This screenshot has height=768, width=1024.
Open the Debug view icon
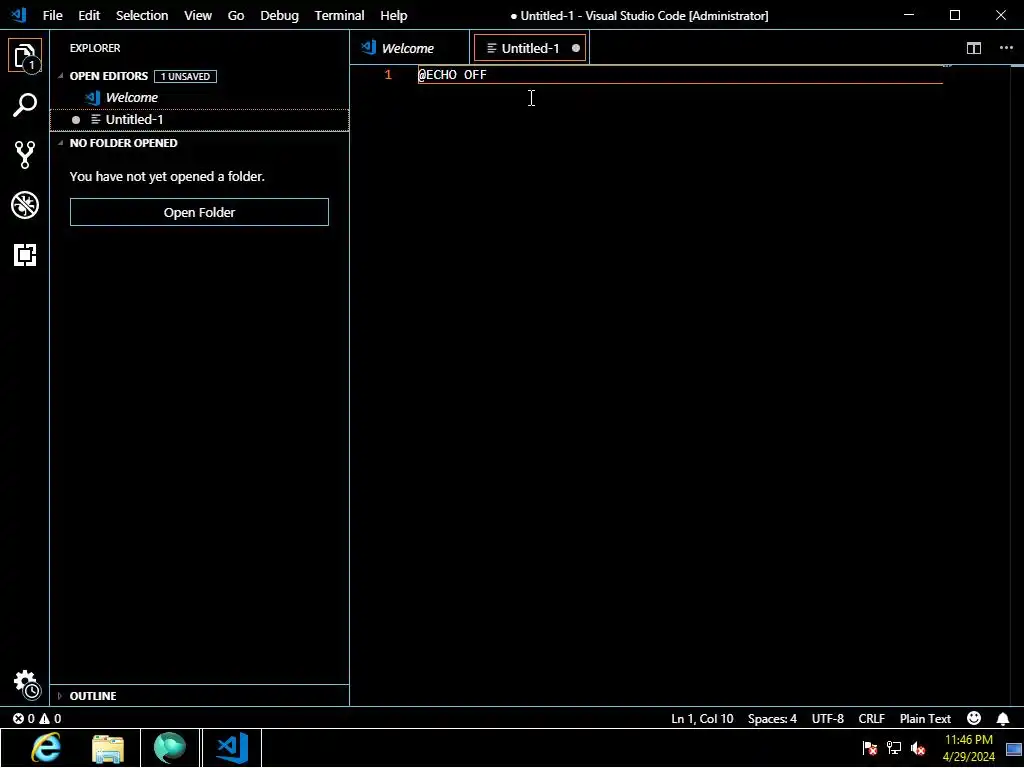25,205
